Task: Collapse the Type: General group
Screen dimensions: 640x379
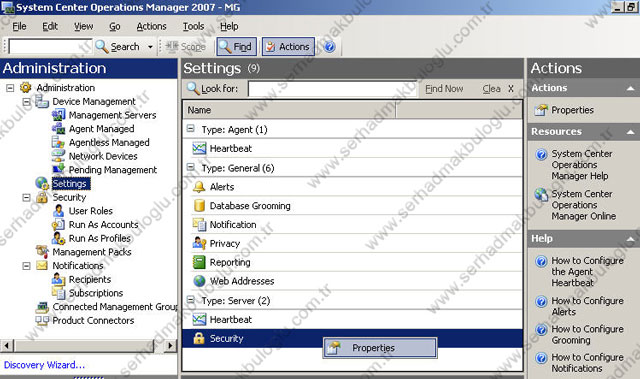Action: [x=190, y=167]
